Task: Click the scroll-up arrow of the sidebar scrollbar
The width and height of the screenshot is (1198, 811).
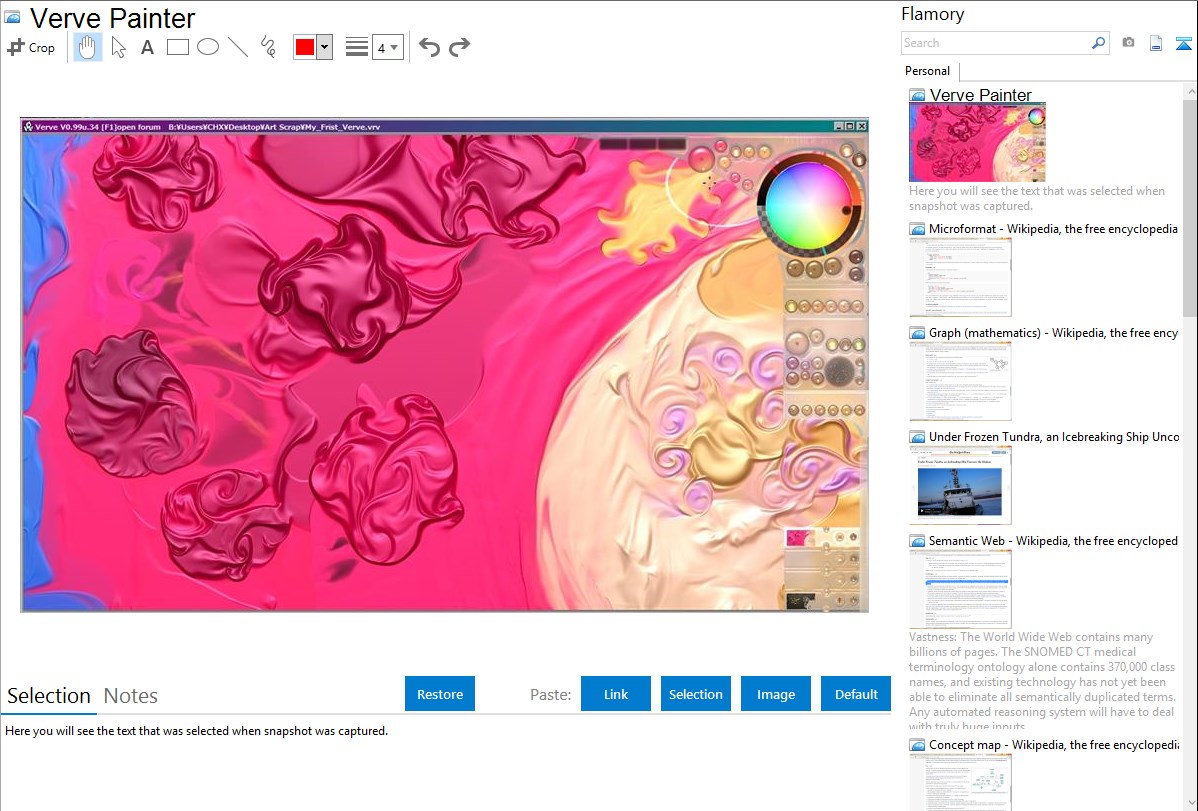Action: click(1190, 92)
